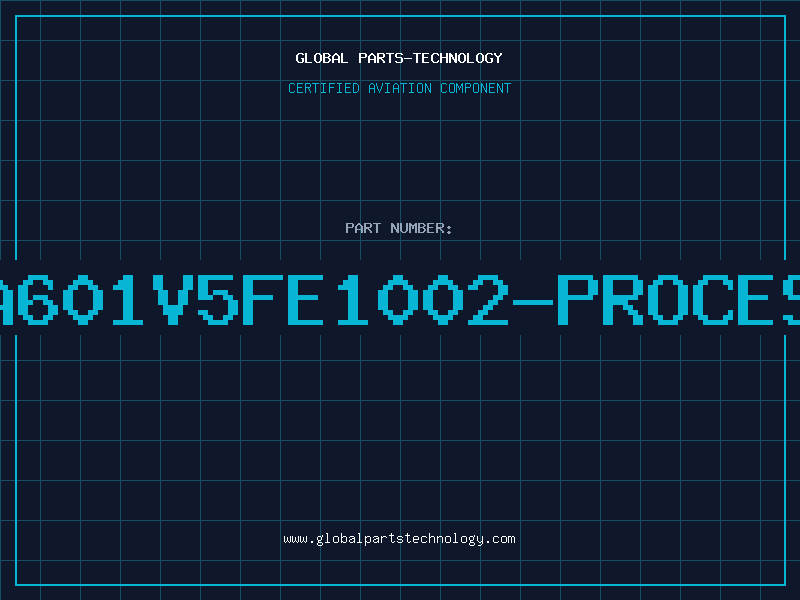
Task: Open the www.globalpartstechnology.com link
Action: pyautogui.click(x=399, y=539)
